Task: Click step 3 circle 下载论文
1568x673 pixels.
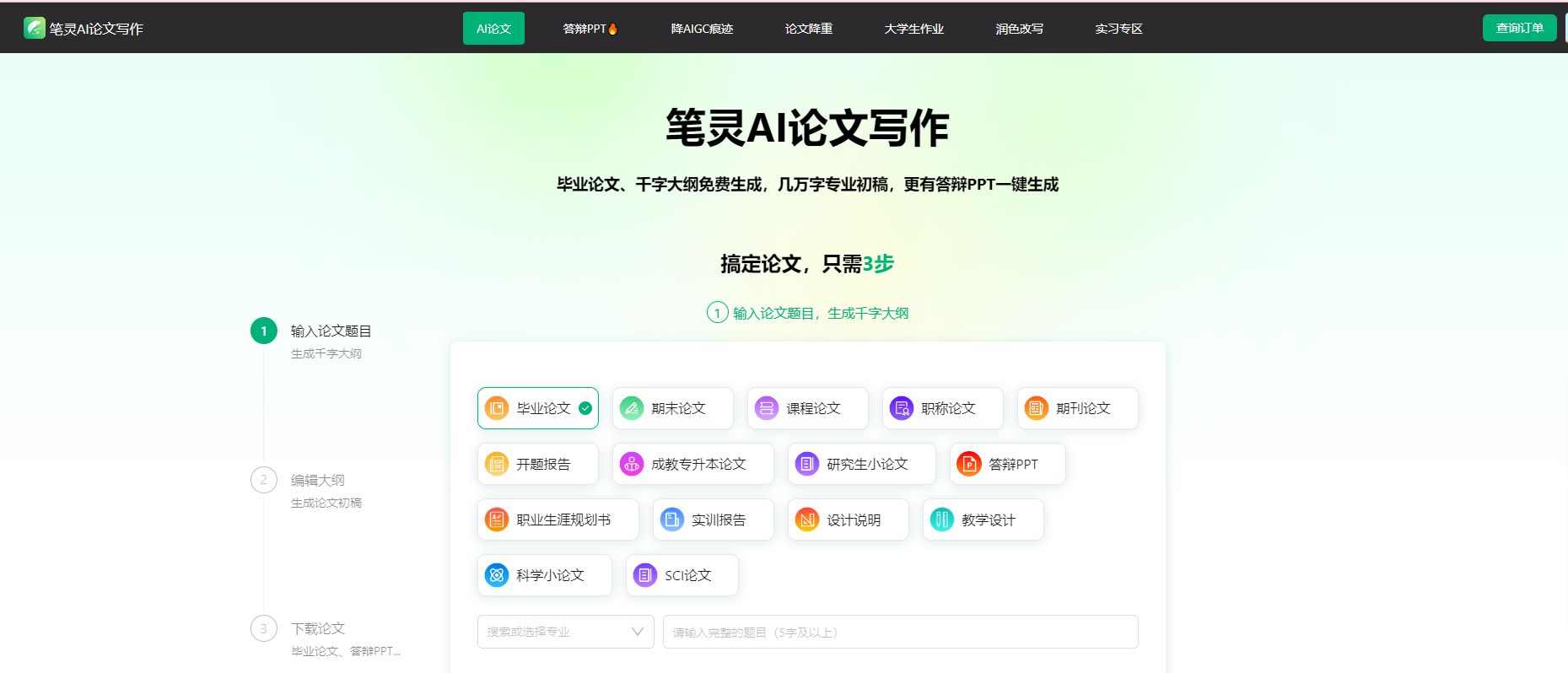Action: (x=264, y=628)
